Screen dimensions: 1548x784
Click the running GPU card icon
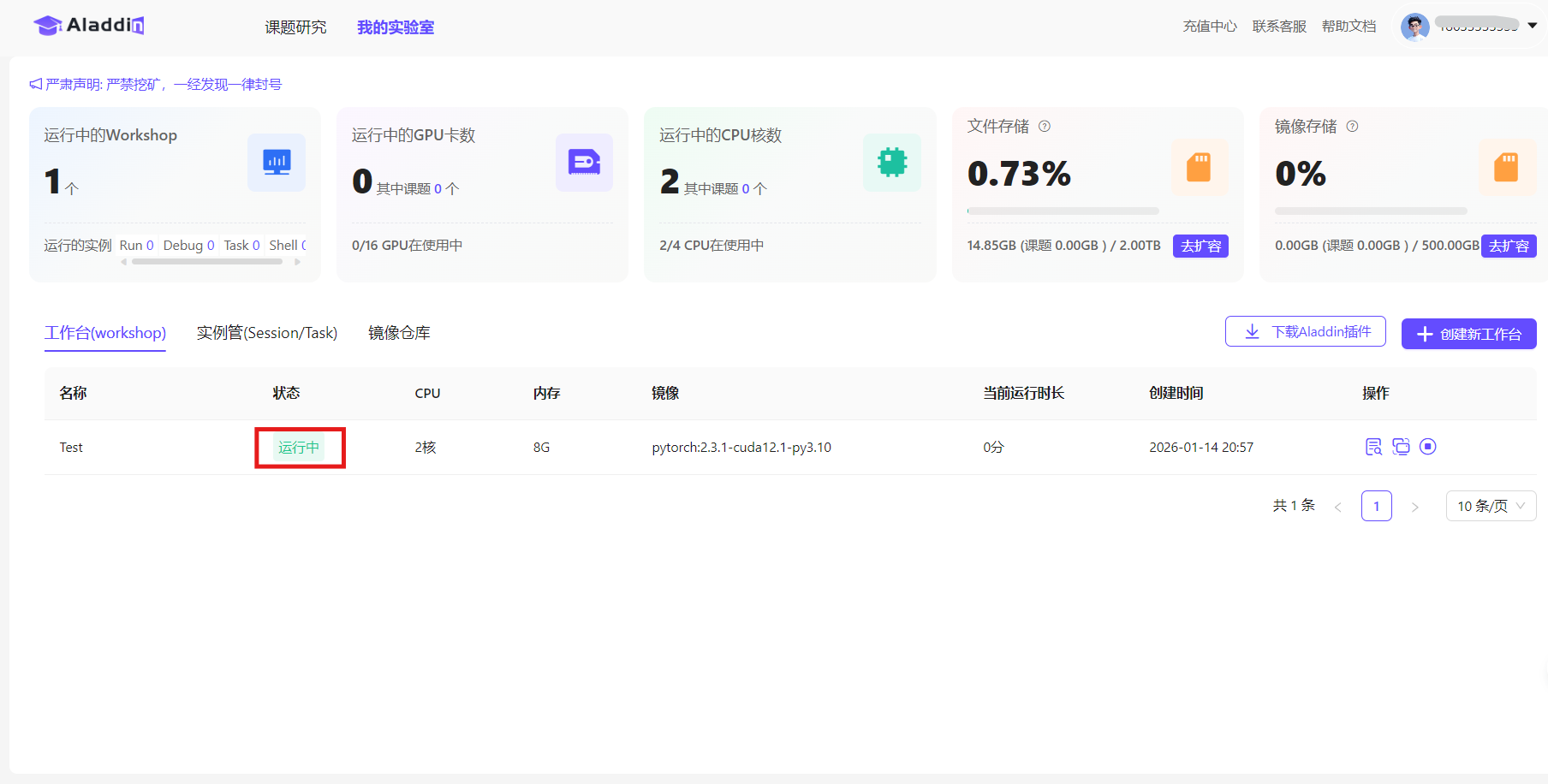(x=584, y=163)
